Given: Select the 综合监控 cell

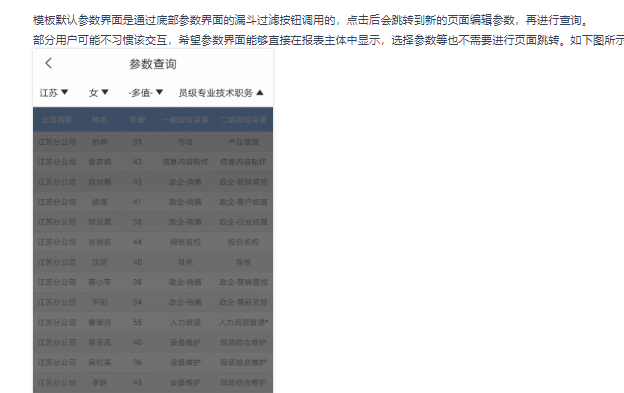Looking at the screenshot, I should pos(244,242).
